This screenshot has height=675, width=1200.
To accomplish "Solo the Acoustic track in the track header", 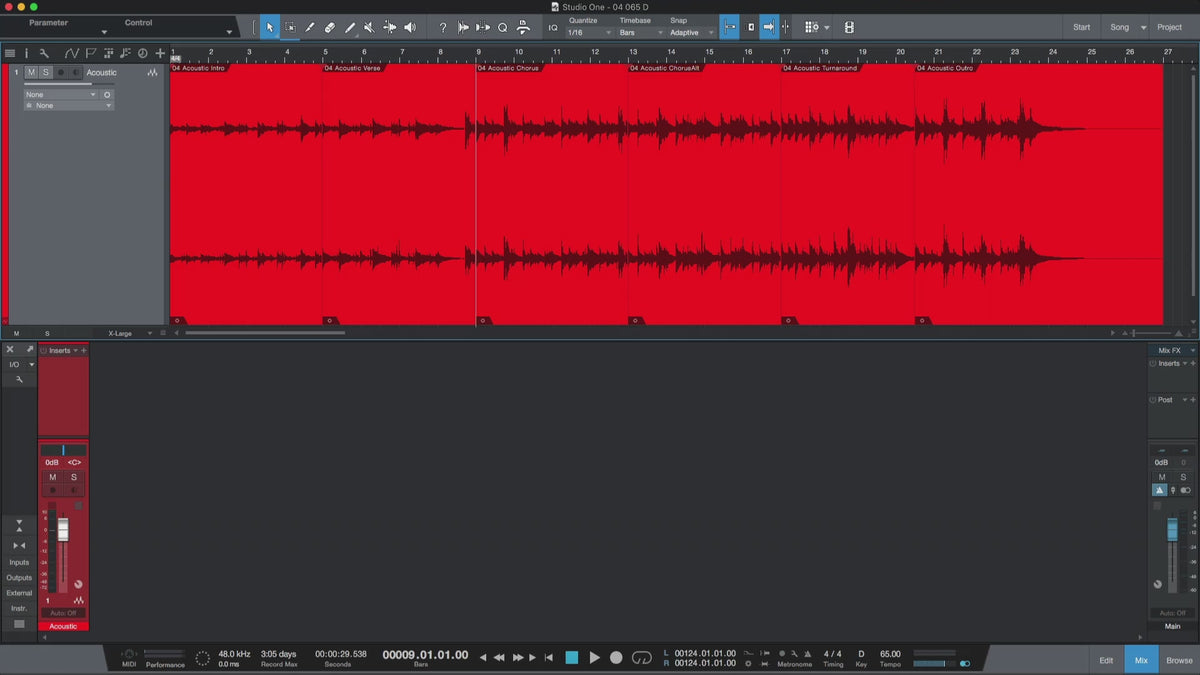I will [x=45, y=73].
